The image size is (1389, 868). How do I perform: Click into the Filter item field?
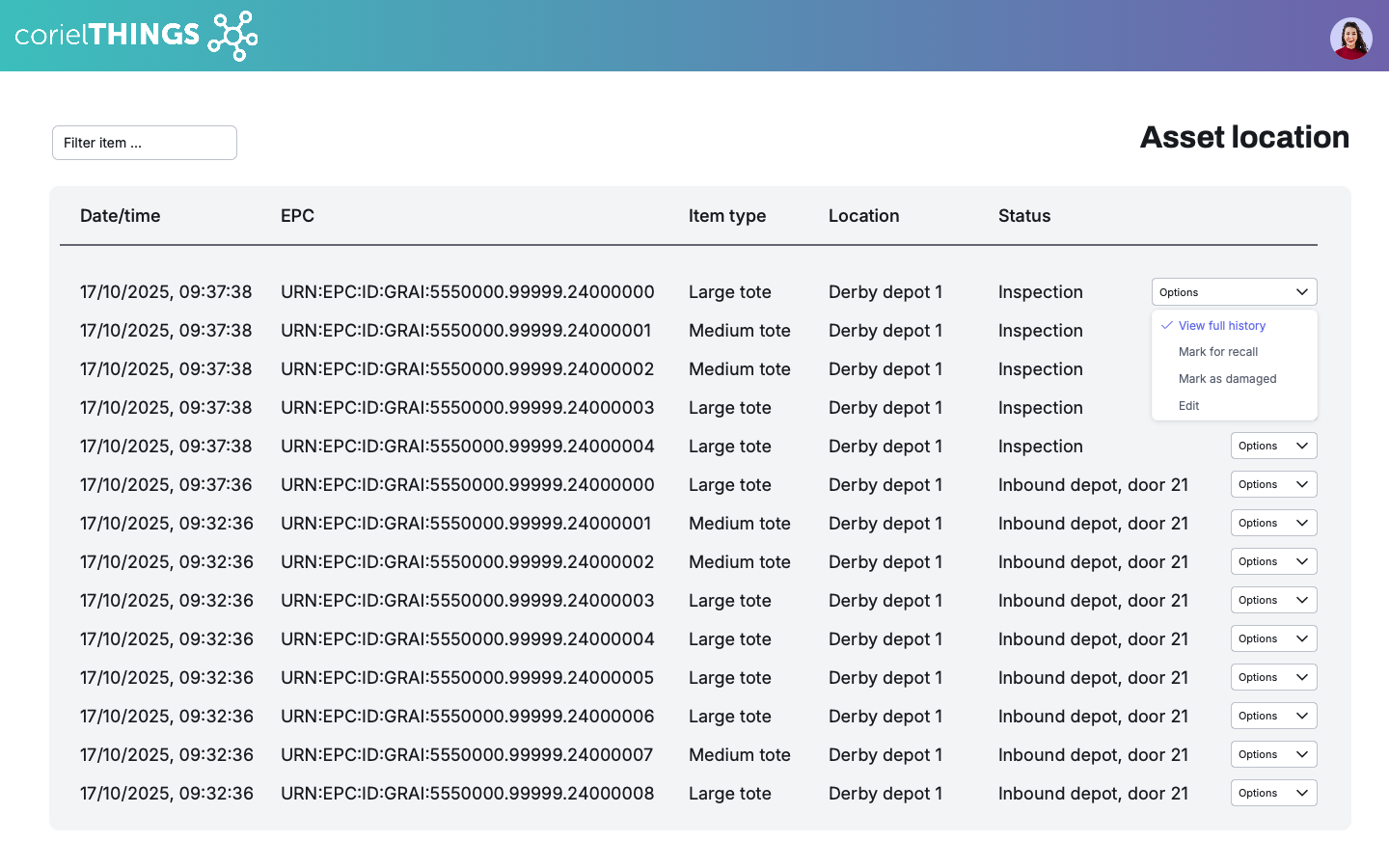tap(145, 143)
